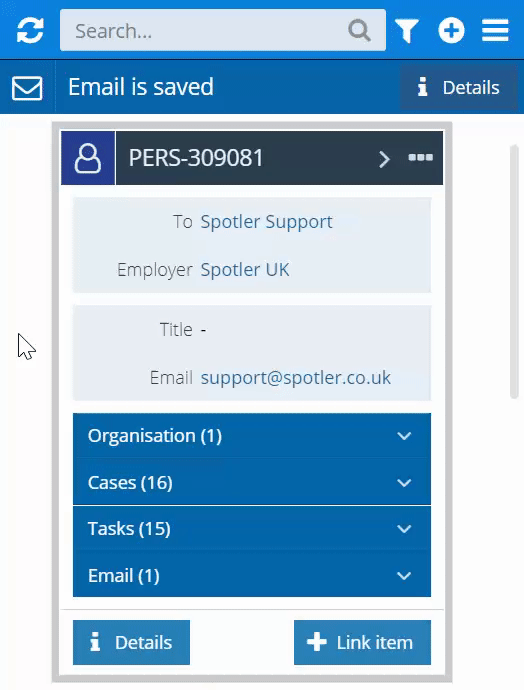Click the support@spotler.co.uk email link

click(x=296, y=378)
